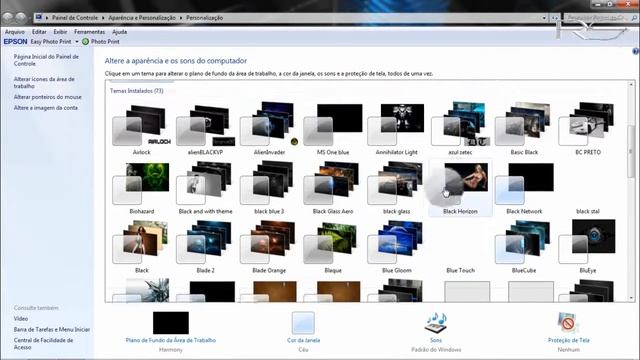Click the EPSON Easy Photo Print label
The image size is (640, 360).
click(x=51, y=42)
